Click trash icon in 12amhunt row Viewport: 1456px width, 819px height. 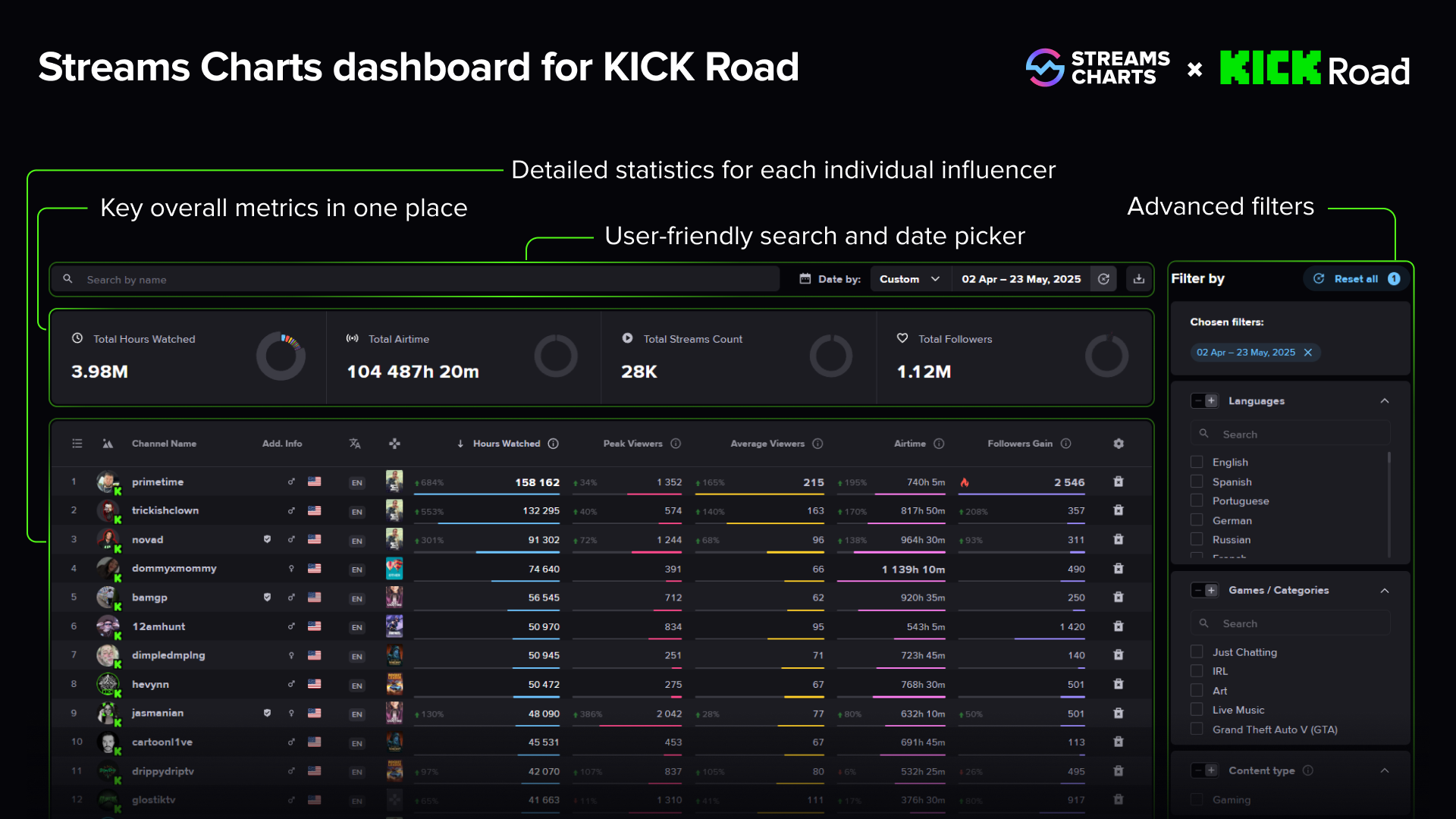pos(1118,626)
